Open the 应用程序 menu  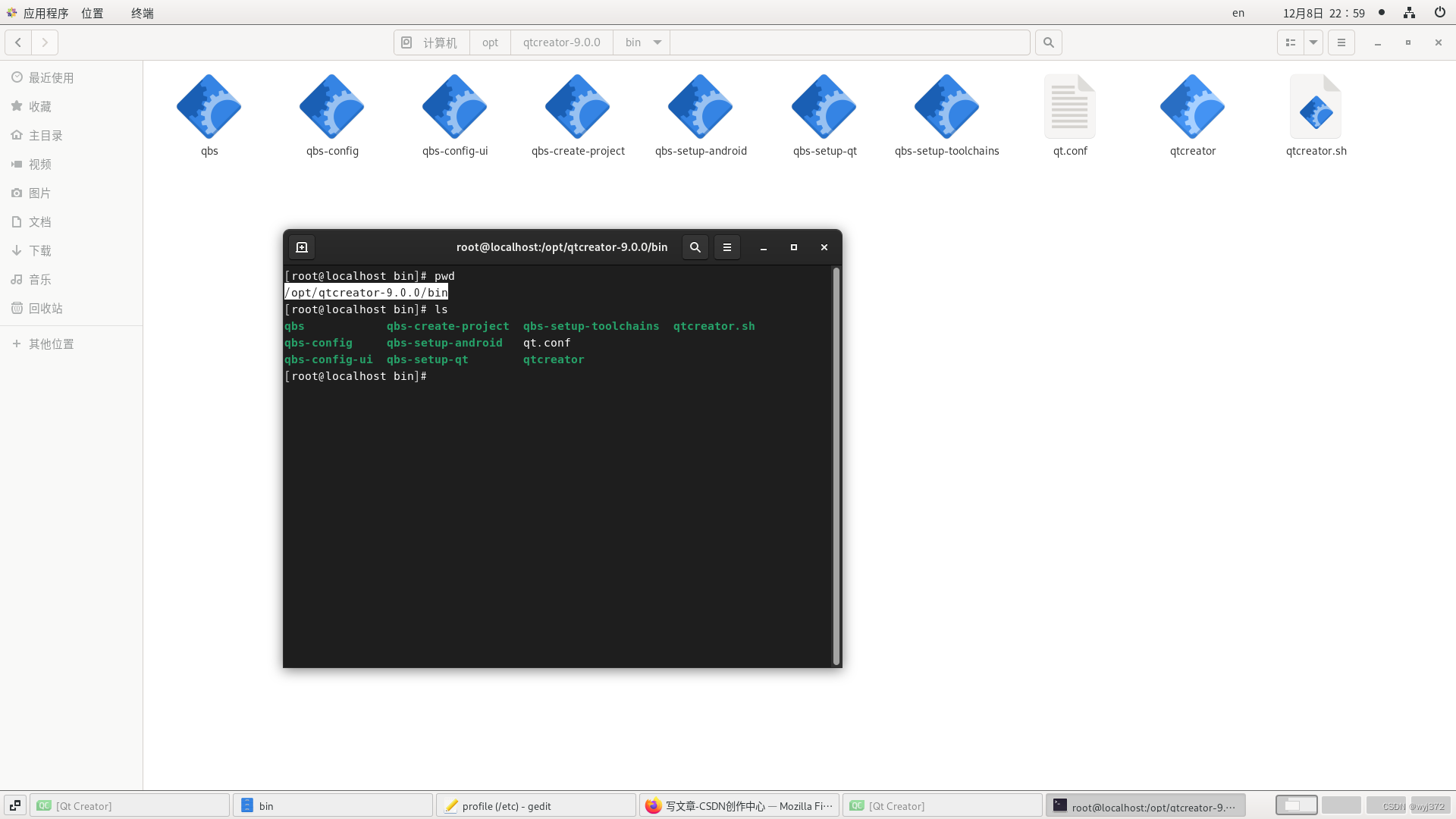click(45, 13)
